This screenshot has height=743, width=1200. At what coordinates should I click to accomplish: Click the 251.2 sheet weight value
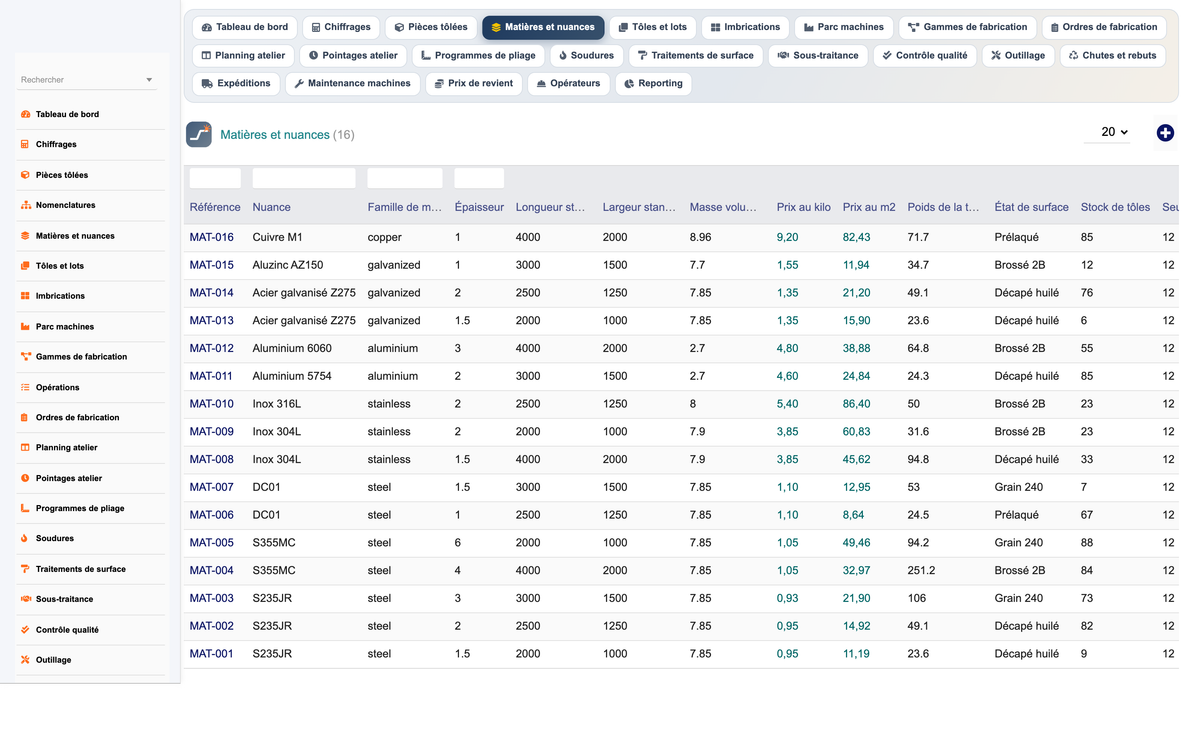pyautogui.click(x=922, y=571)
